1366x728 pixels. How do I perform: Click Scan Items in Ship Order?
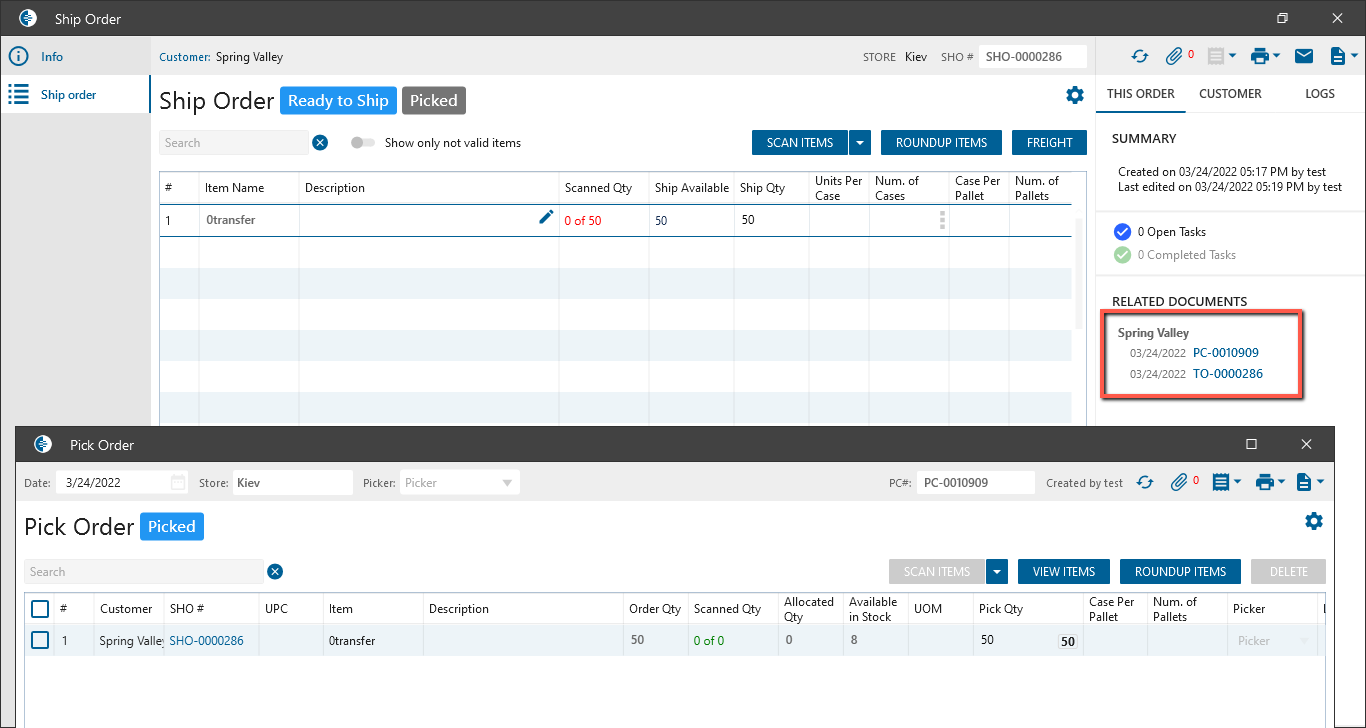(x=800, y=143)
